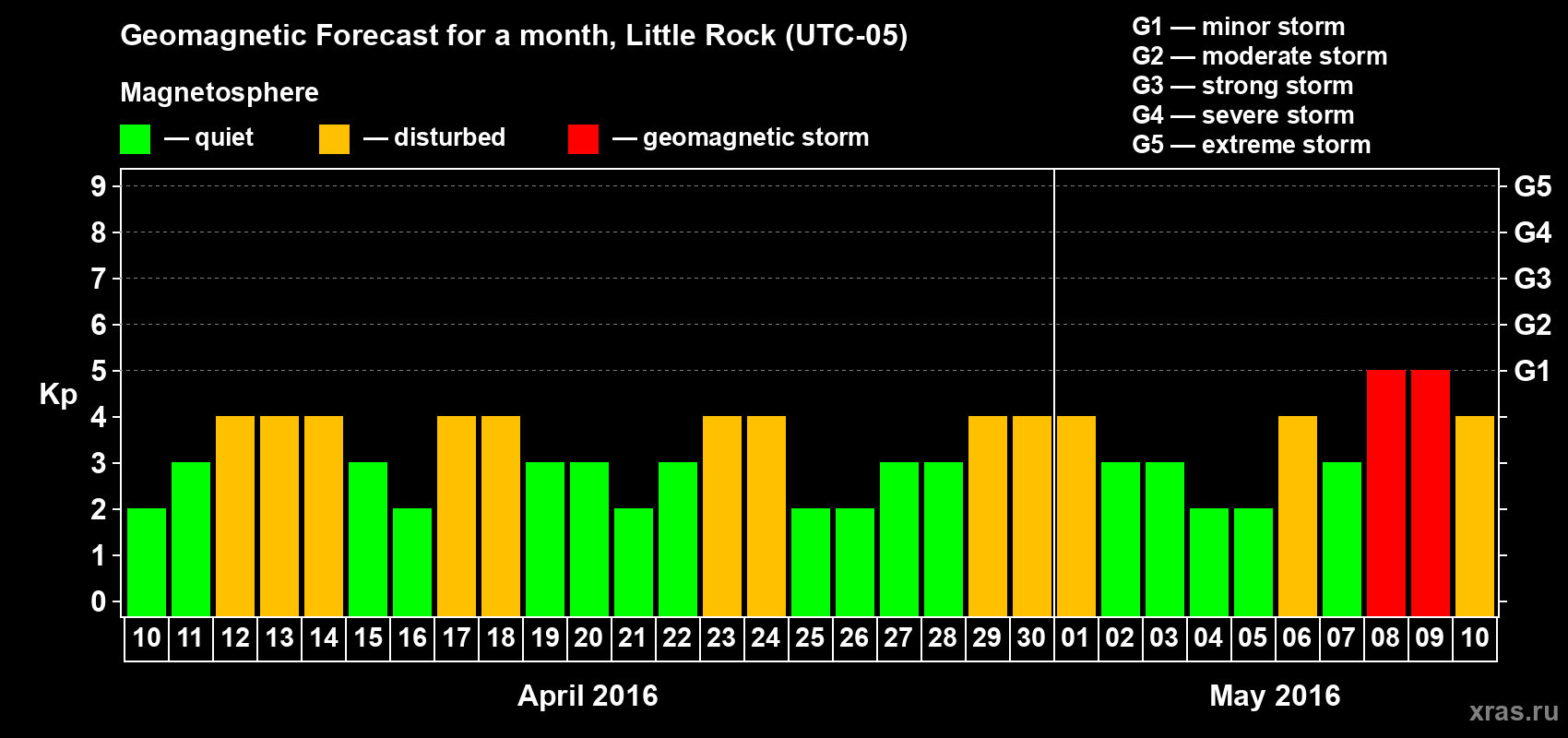This screenshot has width=1568, height=738.
Task: Select the green bar for April 26
Action: [855, 562]
